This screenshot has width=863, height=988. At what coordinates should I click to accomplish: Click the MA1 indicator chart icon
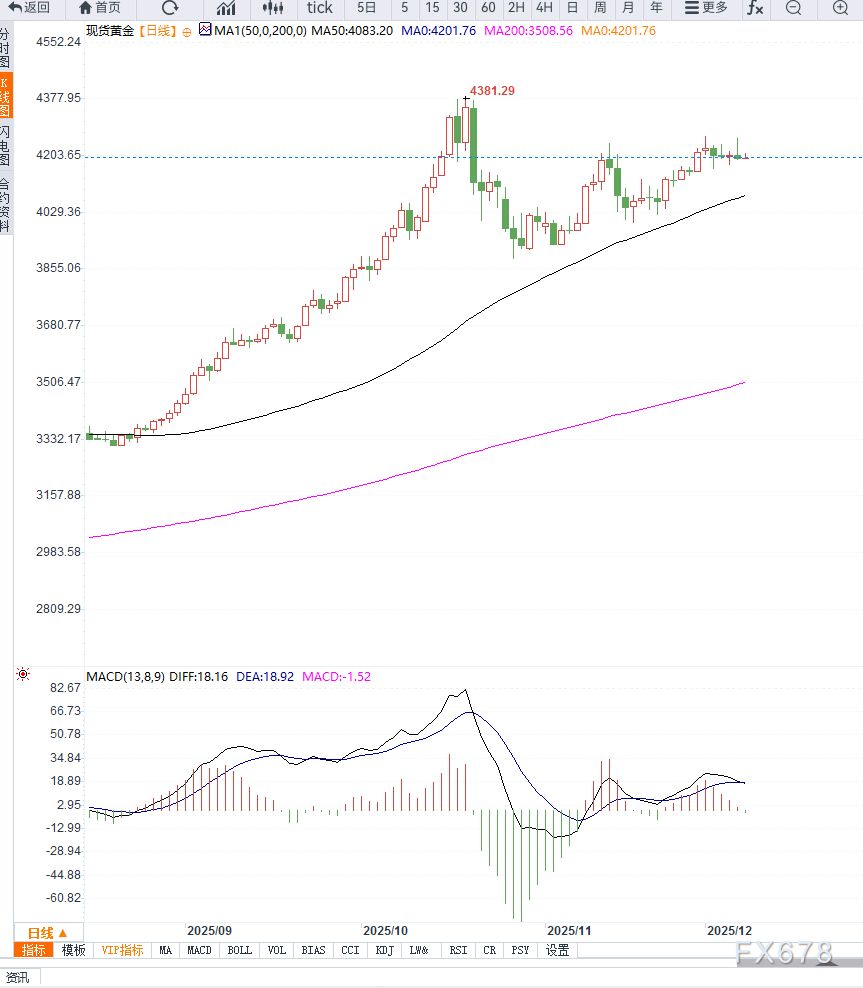coord(205,30)
